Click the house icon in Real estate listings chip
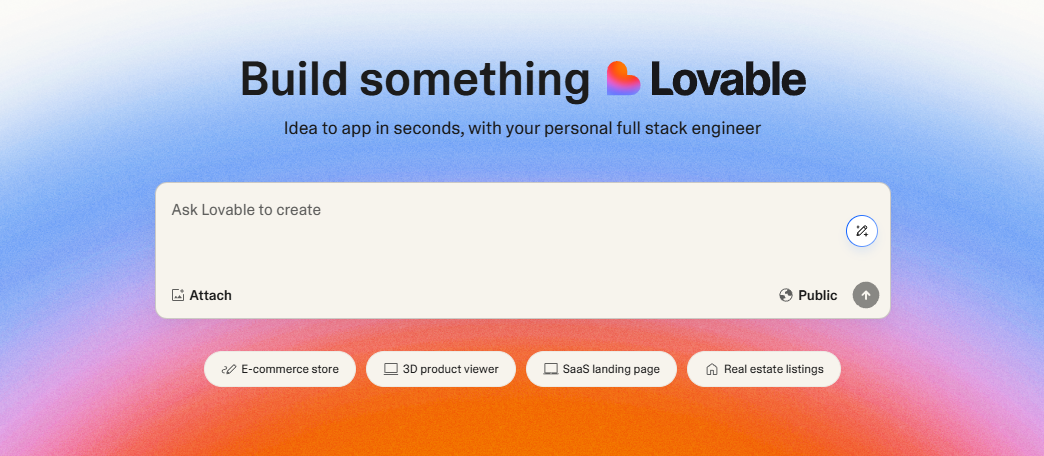The width and height of the screenshot is (1044, 456). [x=711, y=369]
